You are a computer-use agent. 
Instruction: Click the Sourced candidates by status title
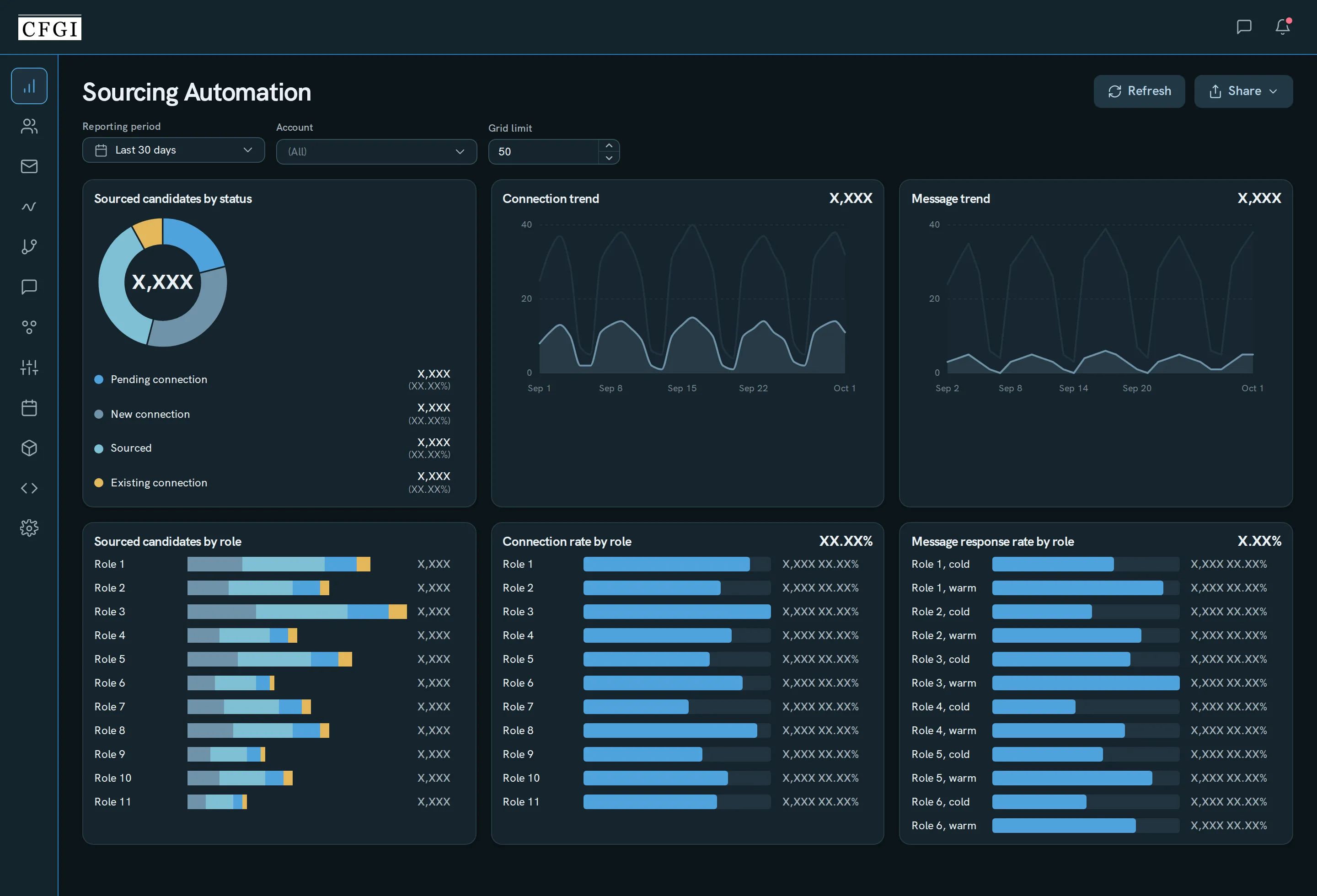[173, 199]
